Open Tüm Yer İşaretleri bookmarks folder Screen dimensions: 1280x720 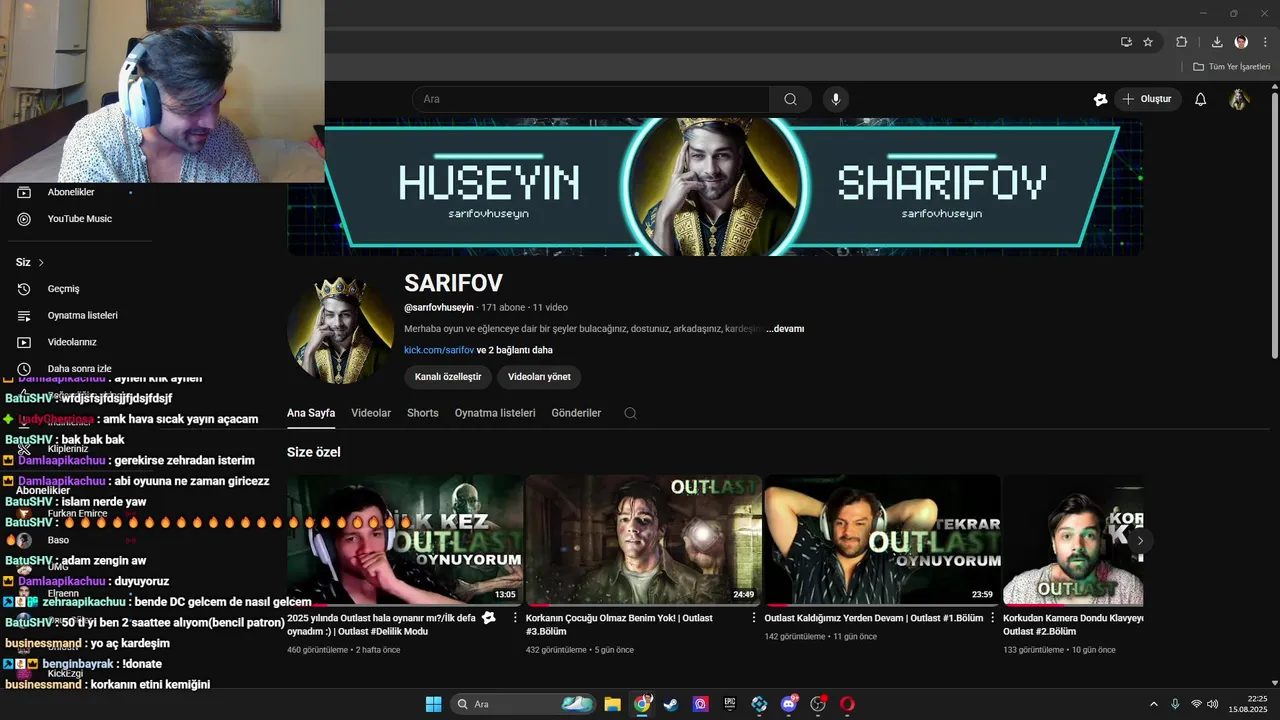[x=1232, y=67]
